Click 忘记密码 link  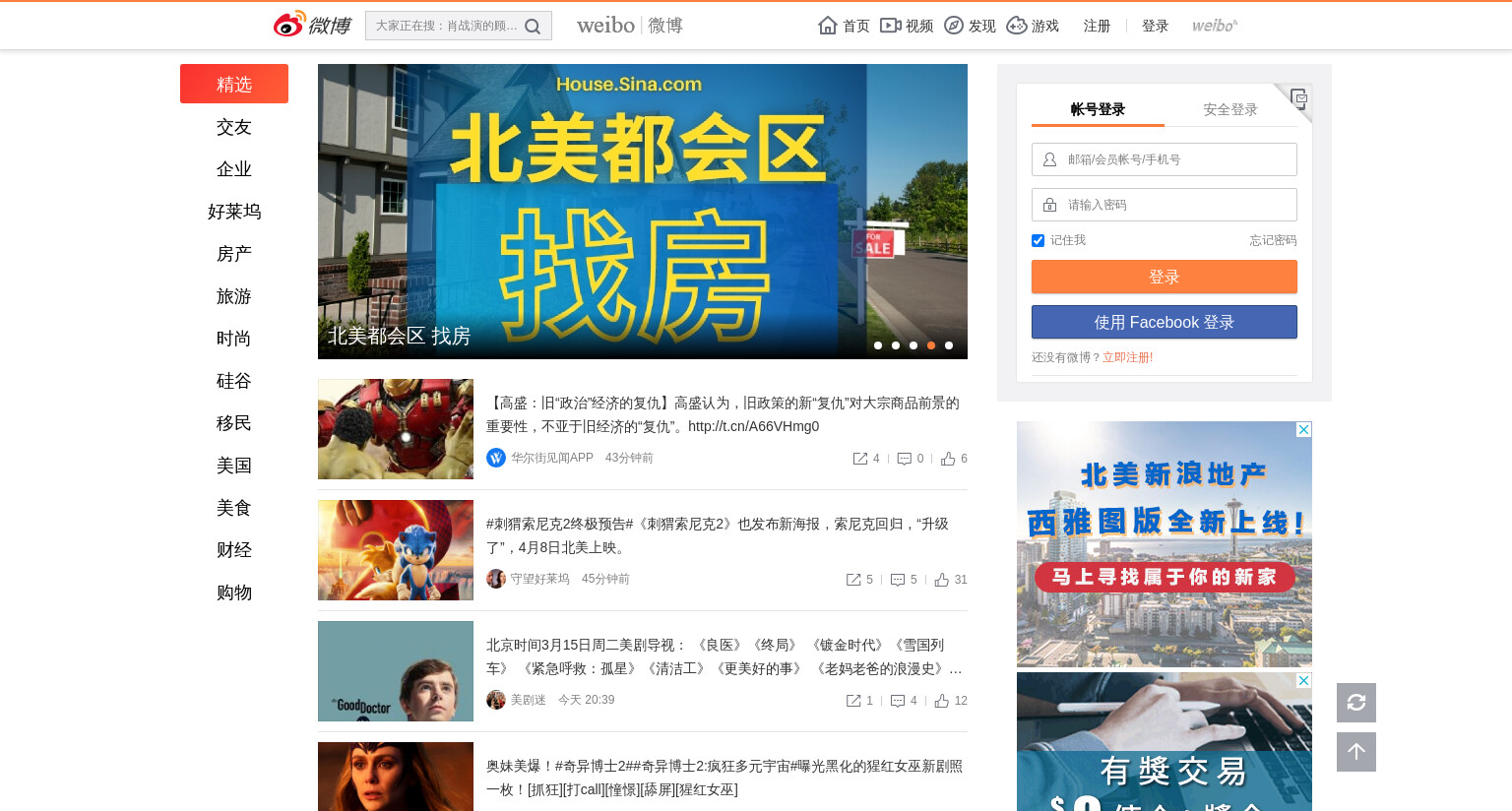point(1273,240)
